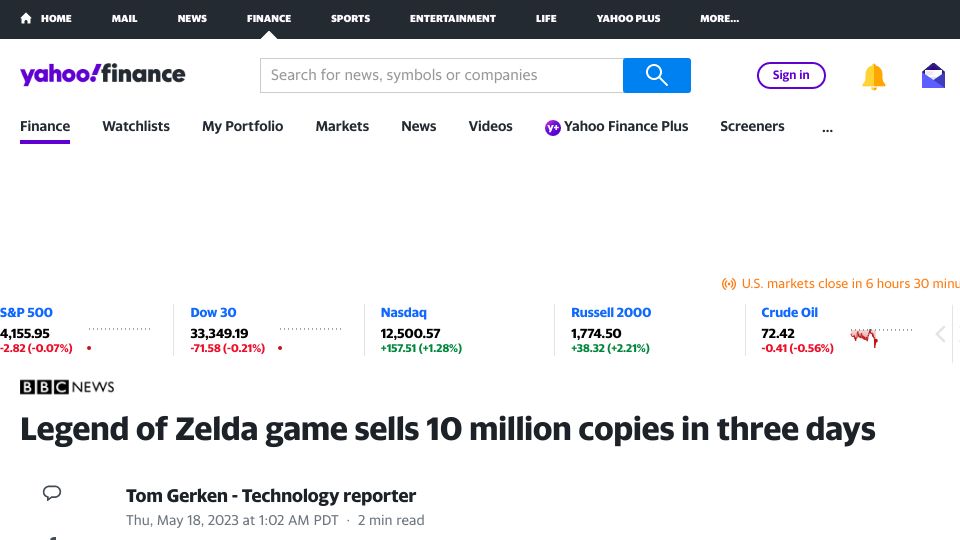
Task: Open the My Portfolio tab
Action: coord(242,126)
